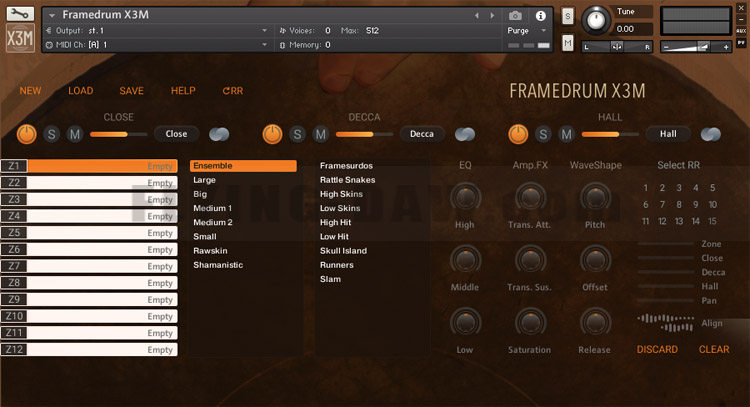Open instrument info icon

pos(540,16)
